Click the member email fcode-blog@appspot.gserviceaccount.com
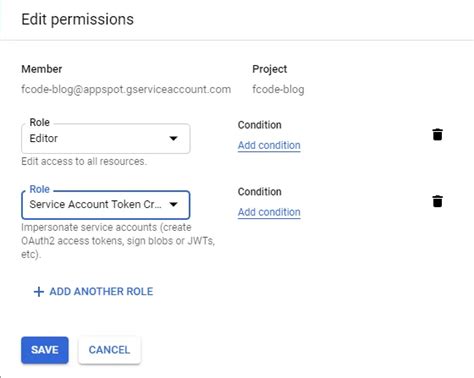 126,90
